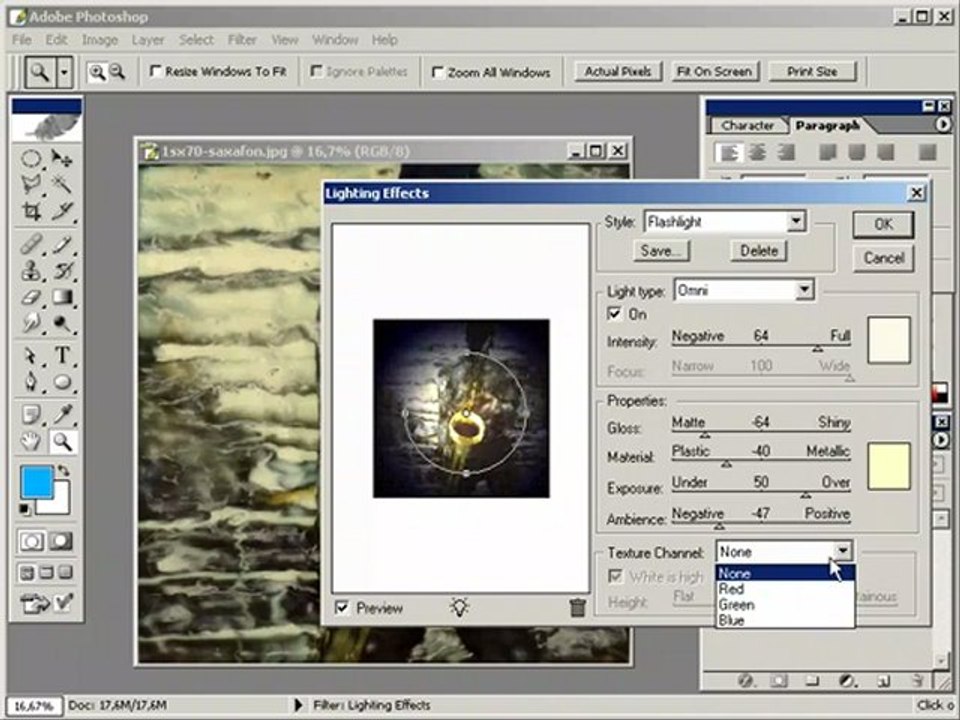Enable Resize Windows To Fit checkbox

[156, 72]
